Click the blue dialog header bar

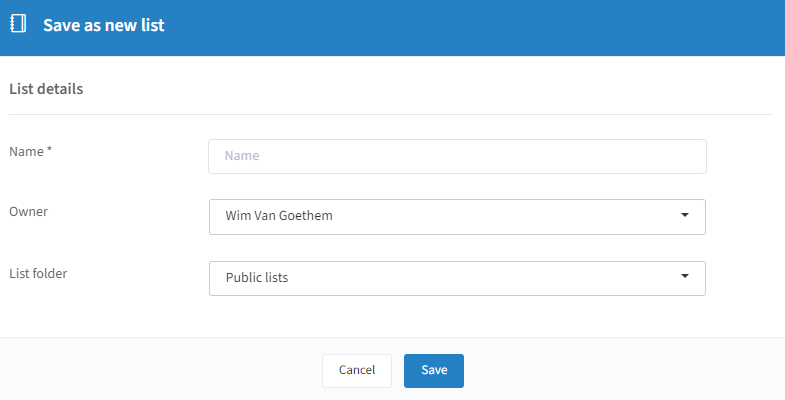pos(392,28)
